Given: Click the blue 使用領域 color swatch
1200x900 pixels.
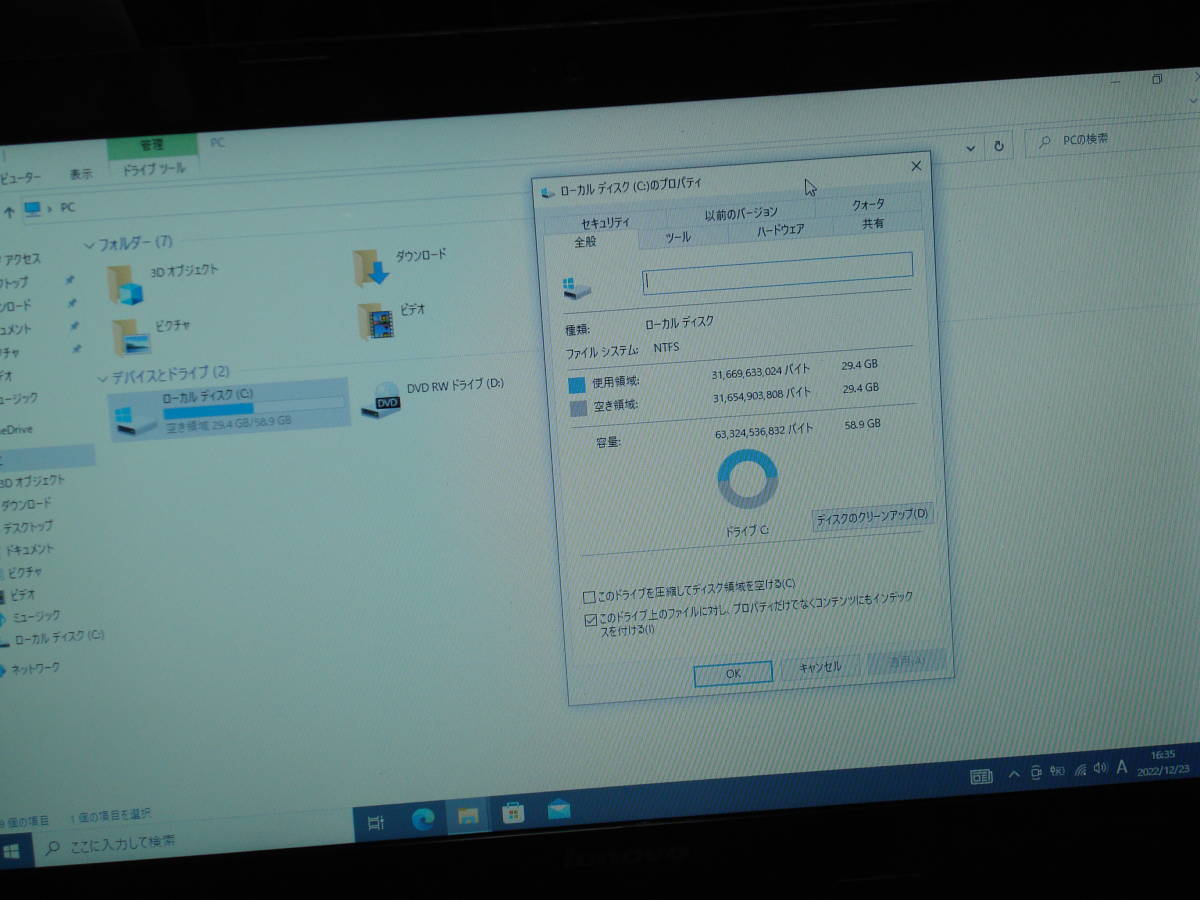Looking at the screenshot, I should (x=576, y=385).
